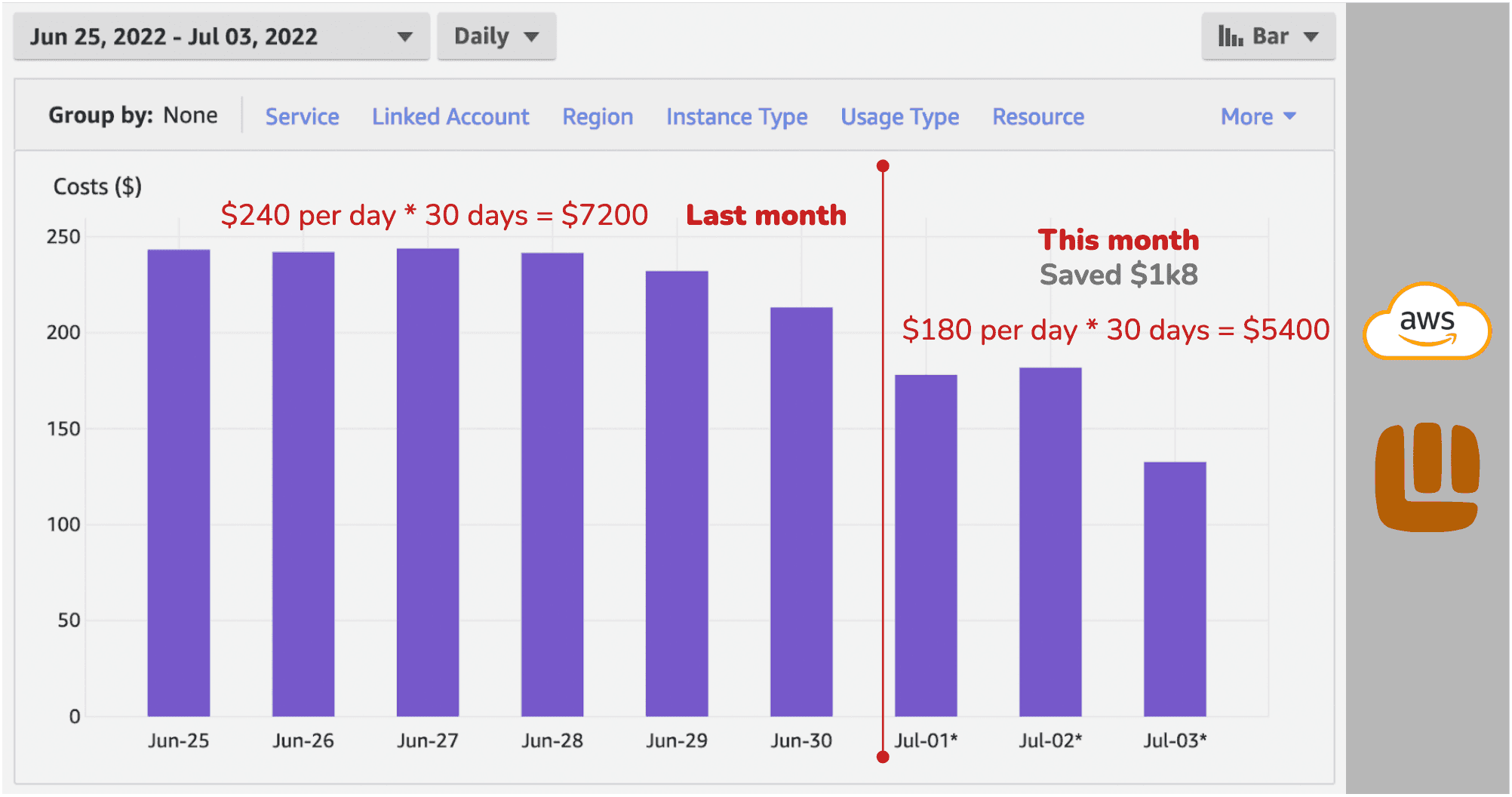Click the Jul-01 cost bar

(x=926, y=545)
